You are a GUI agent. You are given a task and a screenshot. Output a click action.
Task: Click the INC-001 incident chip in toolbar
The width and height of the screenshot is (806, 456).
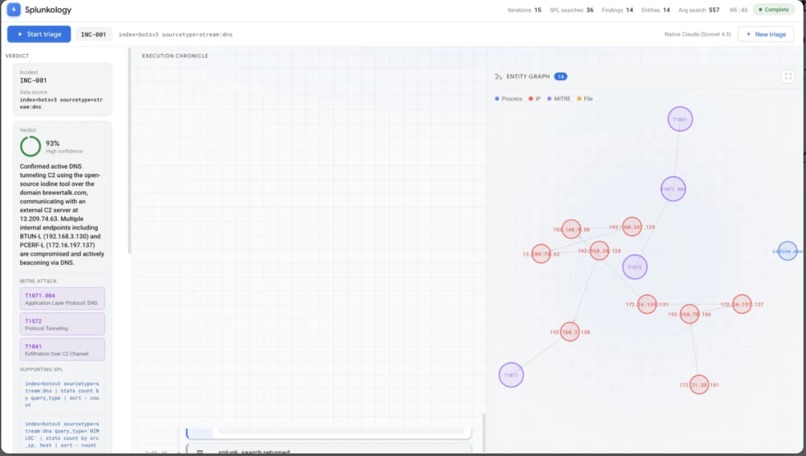click(x=94, y=34)
